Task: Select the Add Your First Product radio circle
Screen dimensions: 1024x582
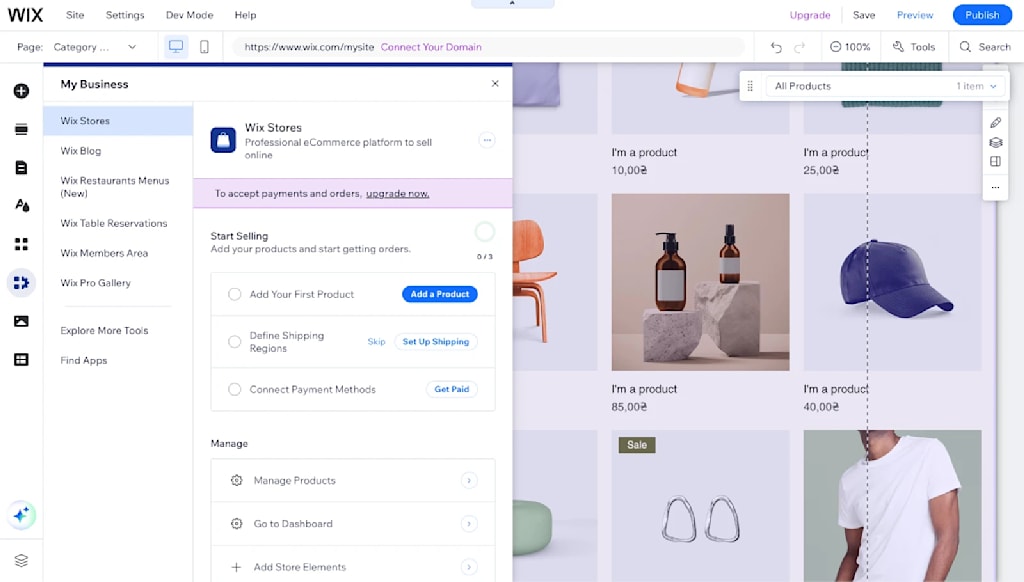Action: [x=234, y=294]
